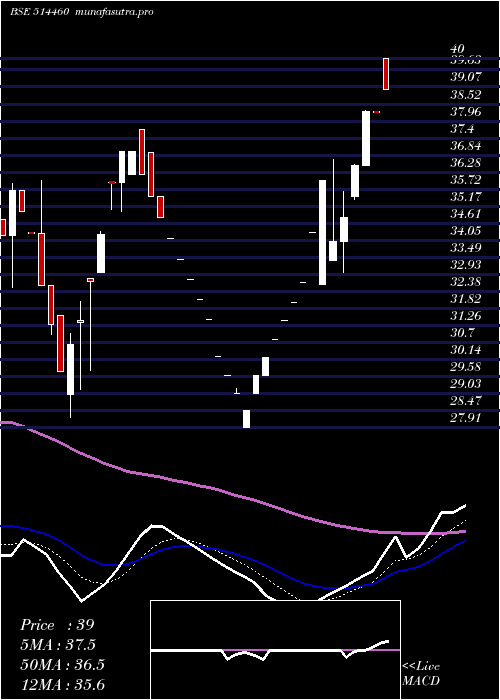This screenshot has width=500, height=700.
Task: Click the <<Live MACD label
Action: [421, 674]
